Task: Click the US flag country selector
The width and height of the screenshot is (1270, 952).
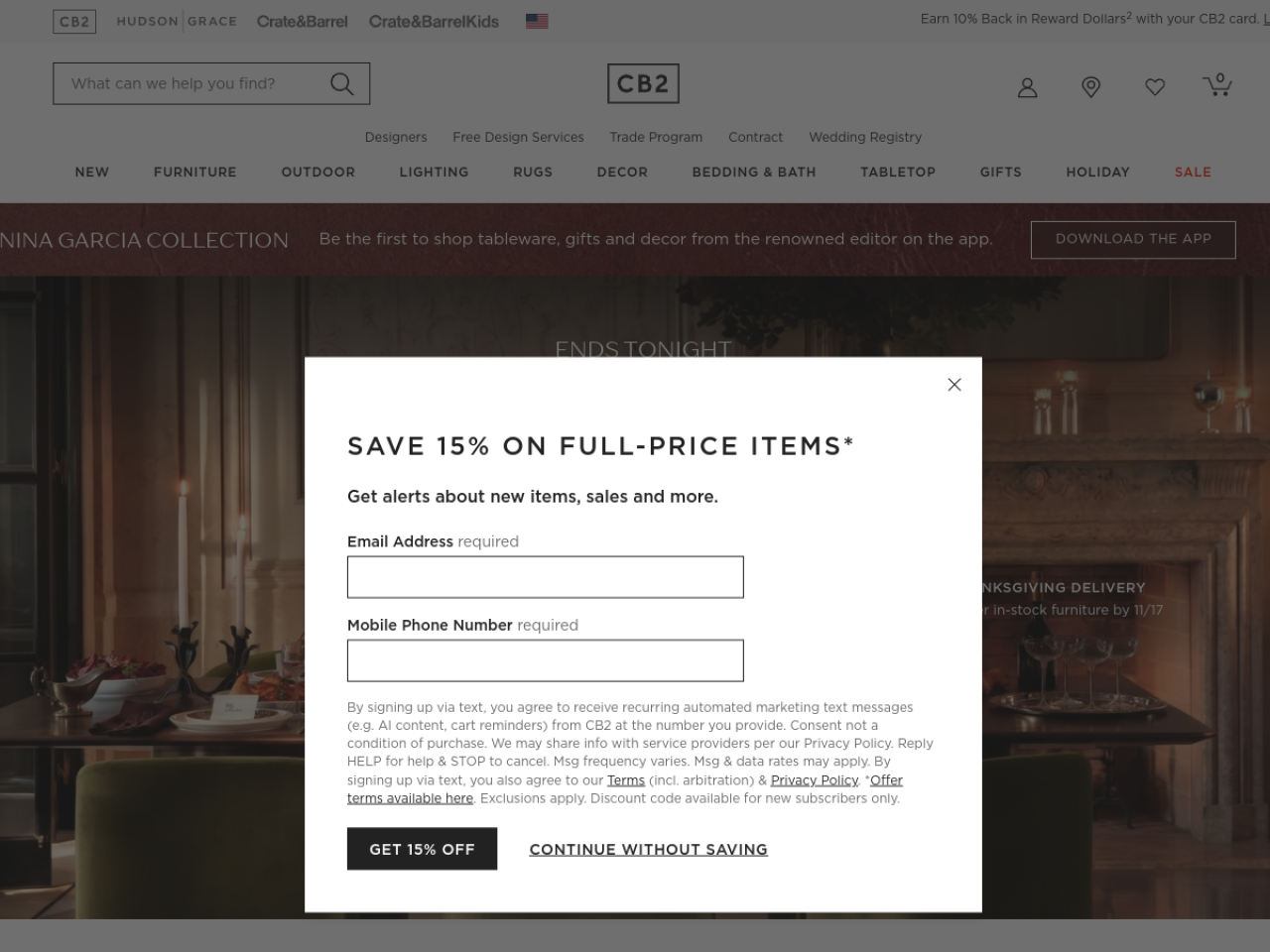Action: pyautogui.click(x=537, y=21)
